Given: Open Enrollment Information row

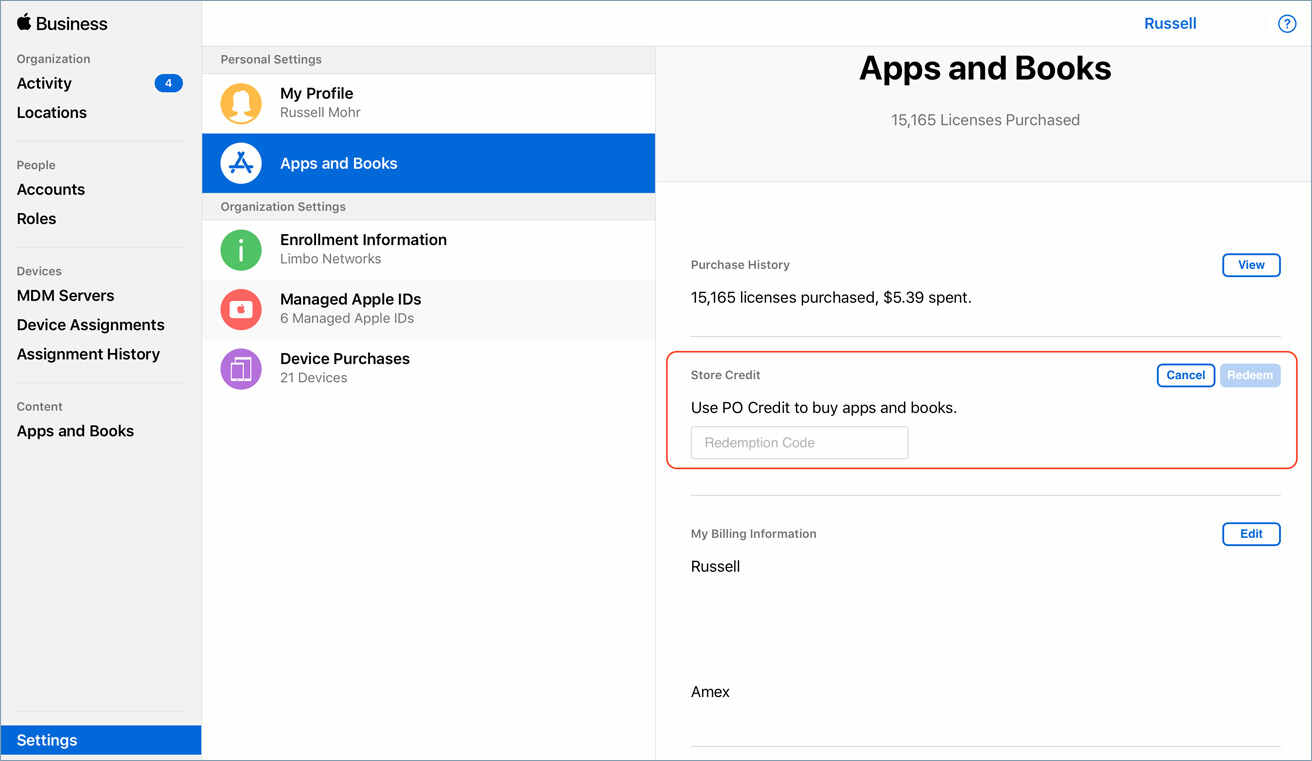Looking at the screenshot, I should [x=428, y=249].
